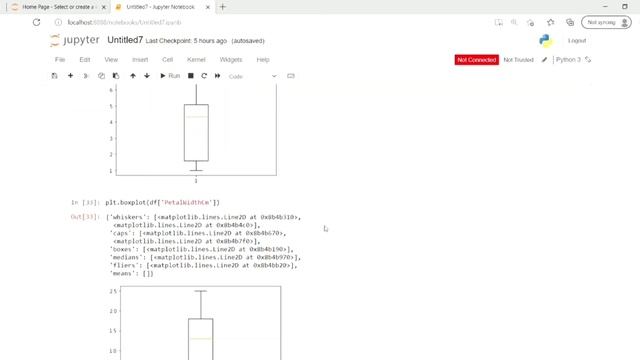Click the screen cast icon in address bar

(x=498, y=22)
